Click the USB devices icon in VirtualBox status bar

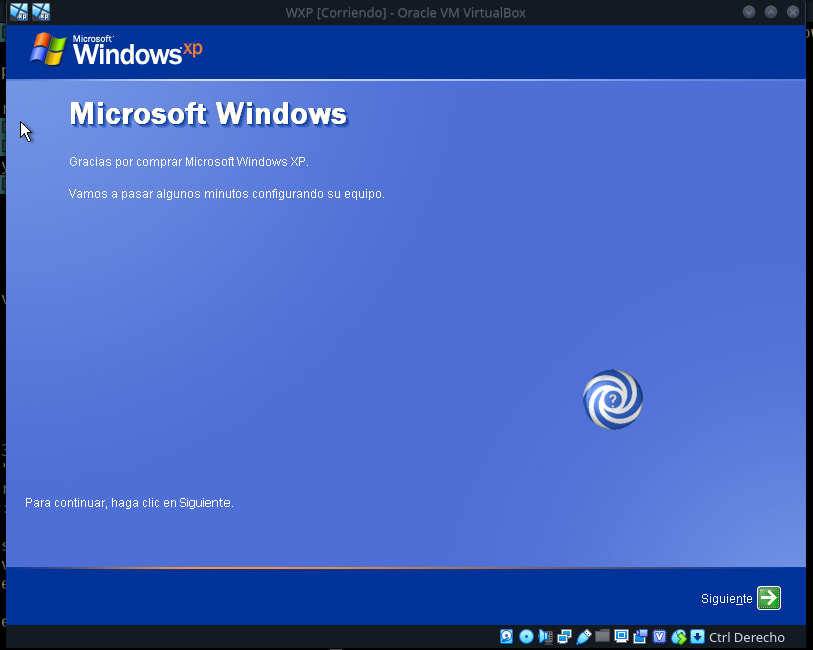tap(584, 637)
